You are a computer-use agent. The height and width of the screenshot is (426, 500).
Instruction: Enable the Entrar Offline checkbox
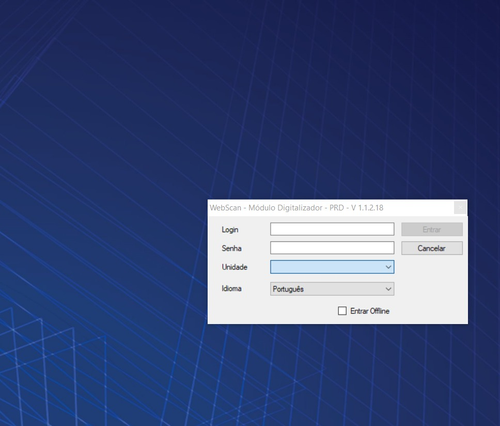click(342, 311)
